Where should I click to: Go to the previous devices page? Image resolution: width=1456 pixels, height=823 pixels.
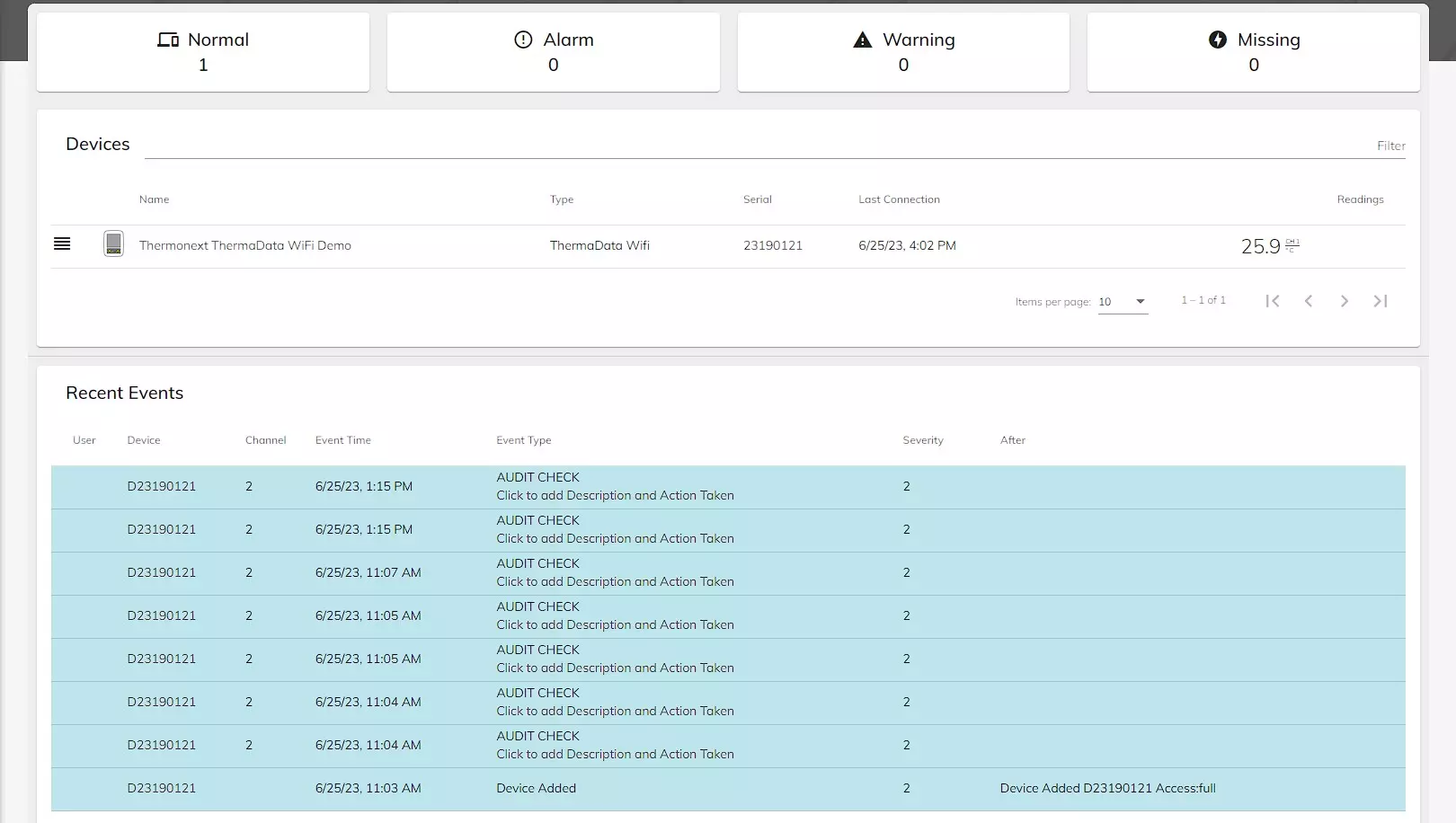(x=1309, y=301)
